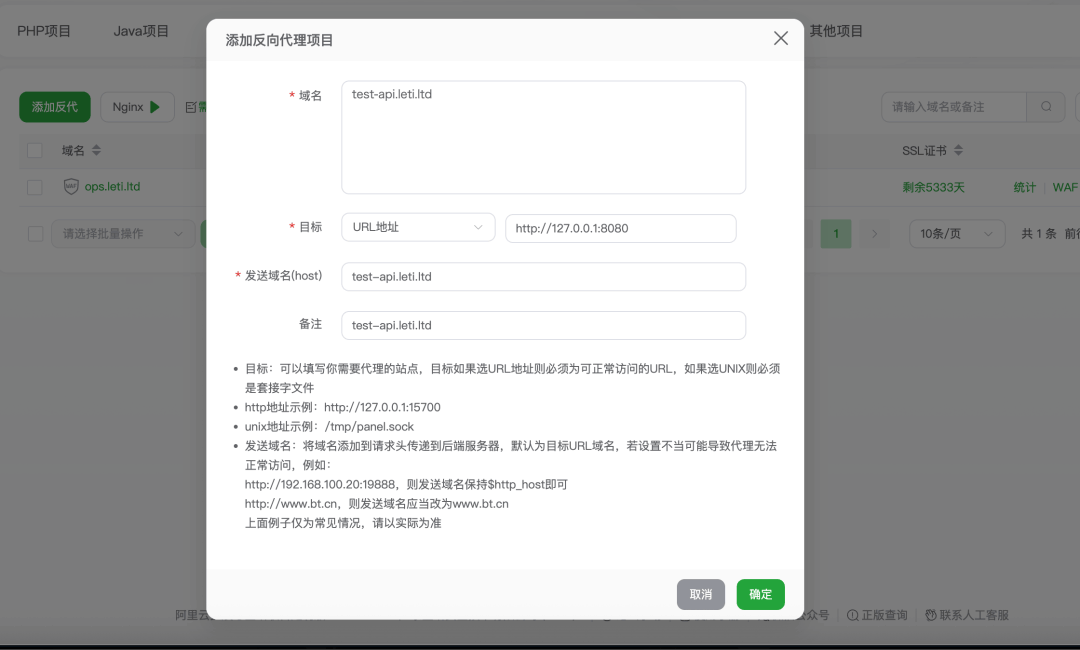Viewport: 1080px width, 650px height.
Task: Click the target URL input field
Action: point(620,228)
